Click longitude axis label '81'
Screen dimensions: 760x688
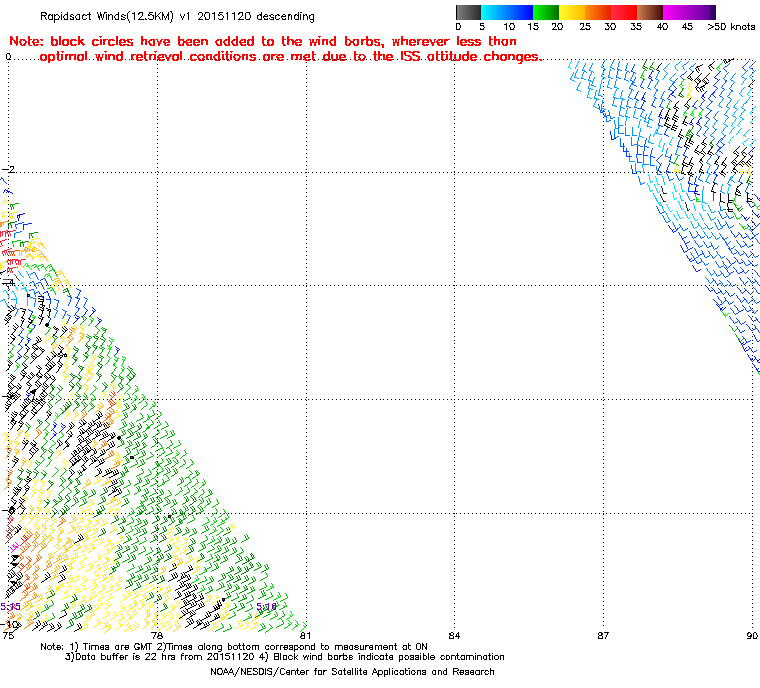304,636
